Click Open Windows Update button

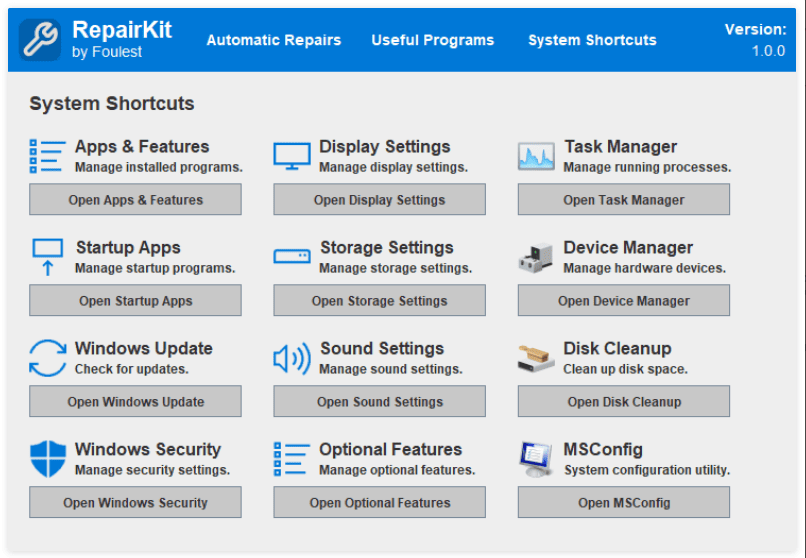[x=135, y=401]
